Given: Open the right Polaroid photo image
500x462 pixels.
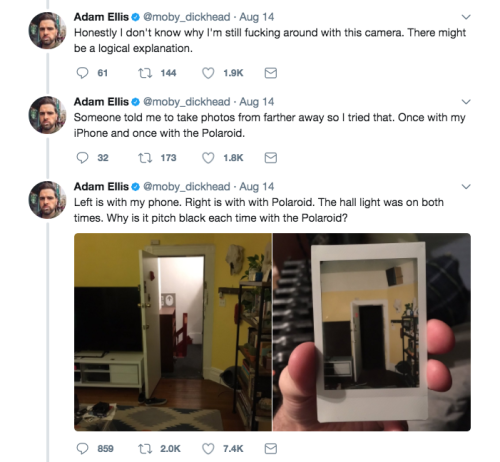Looking at the screenshot, I should coord(372,332).
